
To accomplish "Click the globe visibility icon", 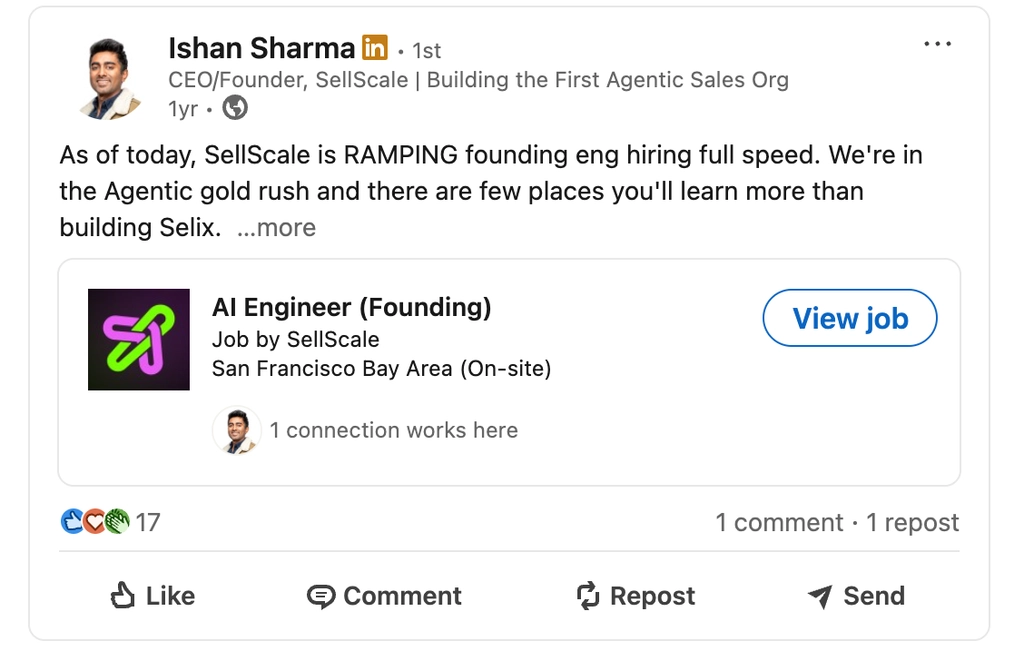I will click(x=235, y=108).
